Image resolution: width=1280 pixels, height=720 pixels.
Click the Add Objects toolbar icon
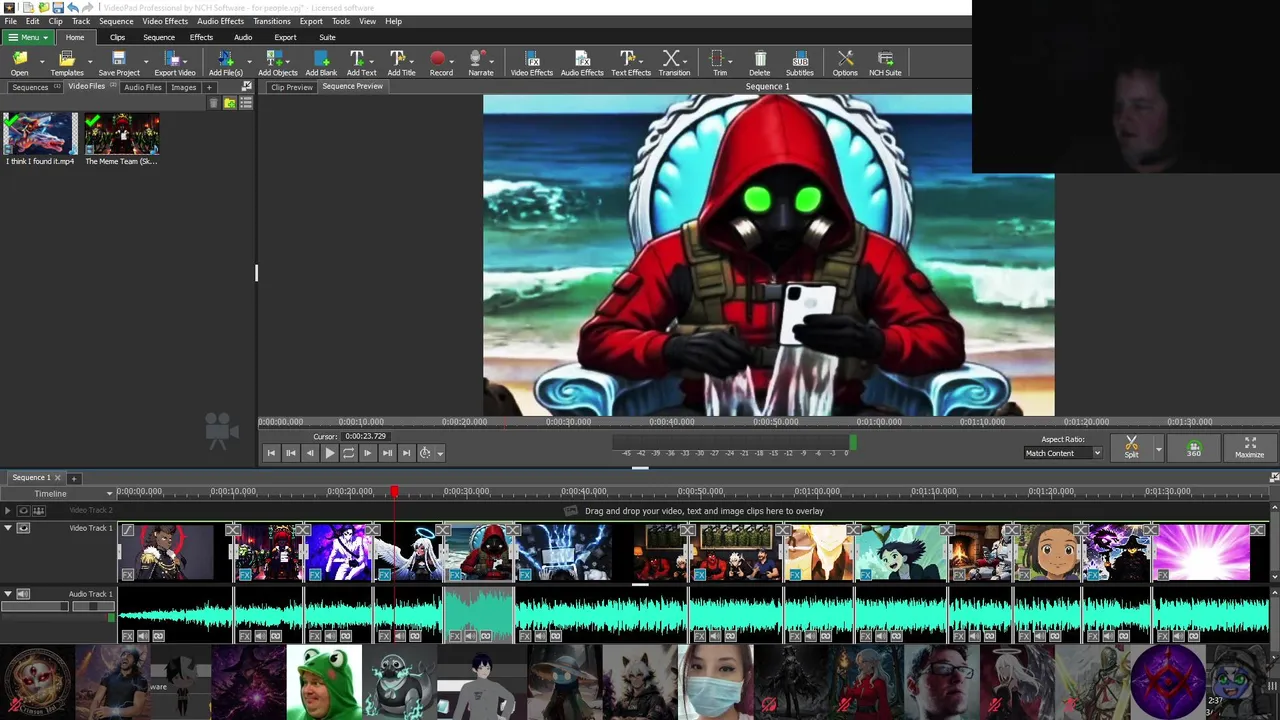pyautogui.click(x=277, y=59)
